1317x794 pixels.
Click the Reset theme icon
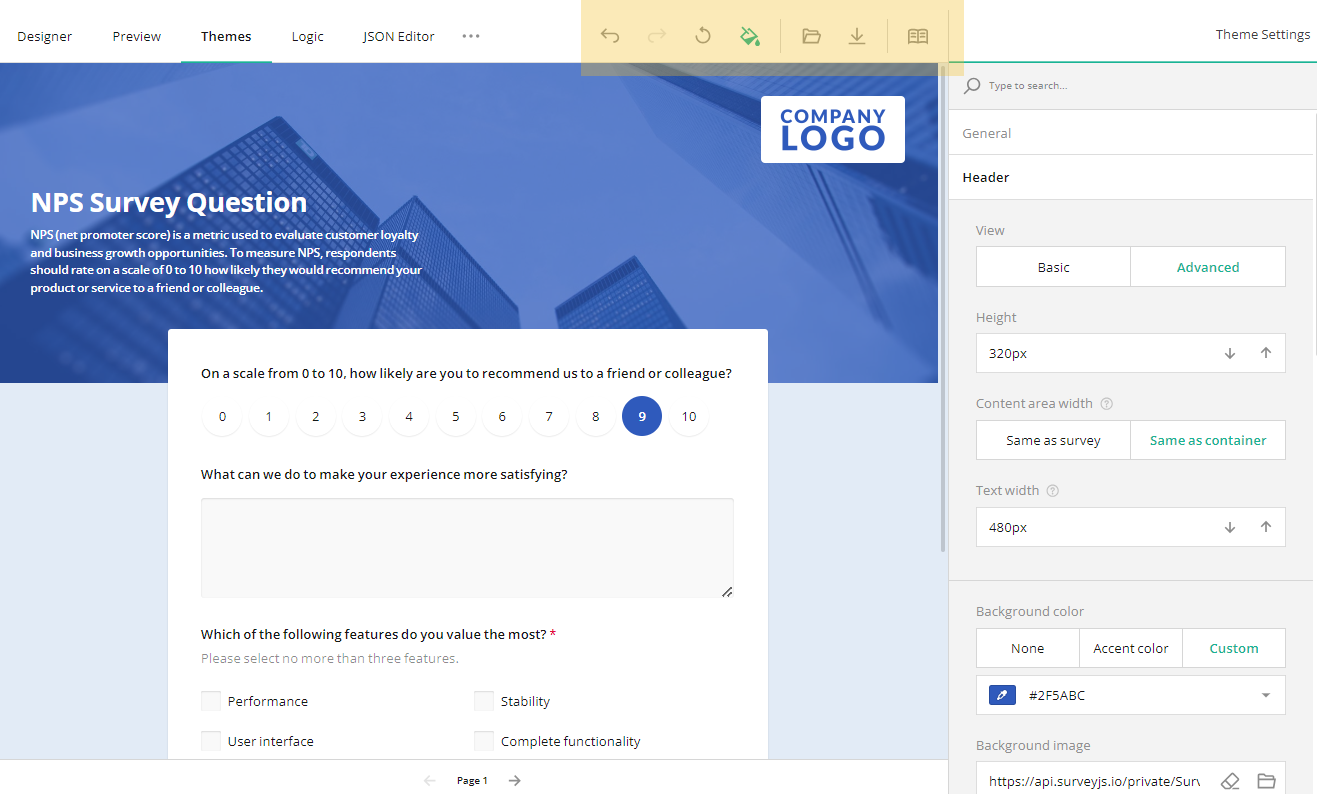click(703, 35)
